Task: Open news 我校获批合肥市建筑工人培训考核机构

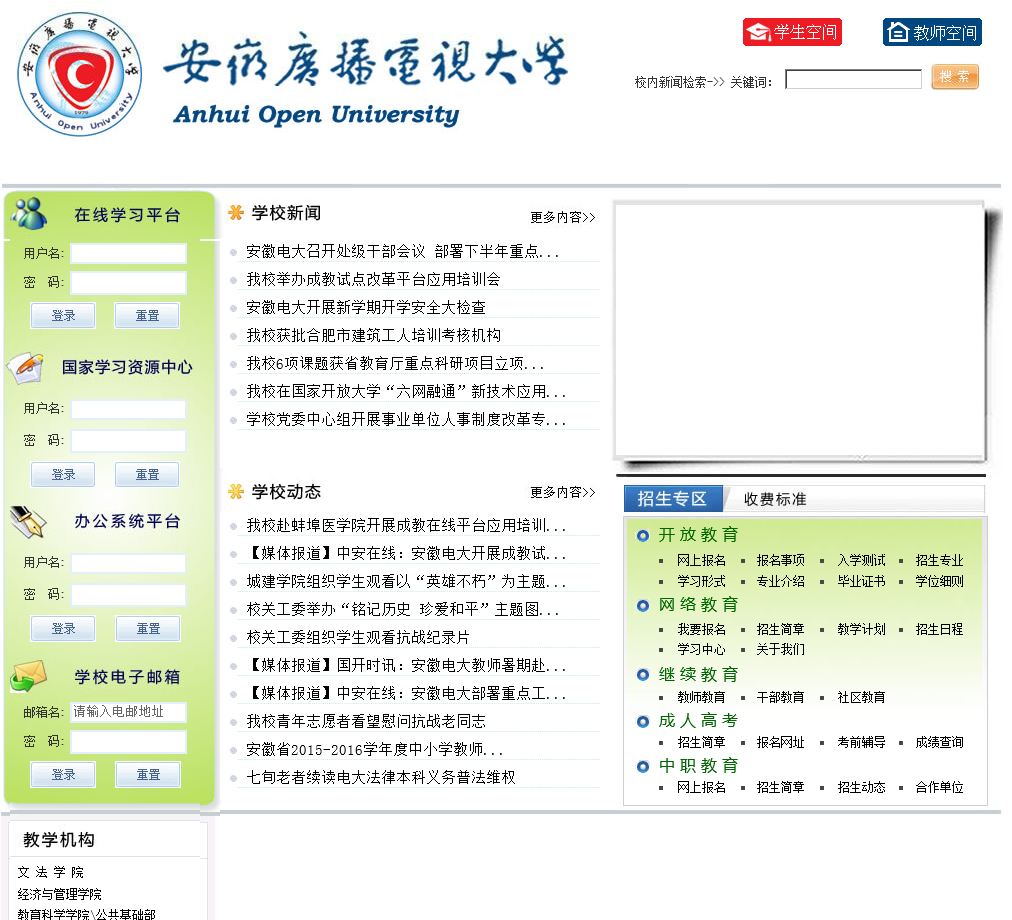Action: (x=373, y=335)
